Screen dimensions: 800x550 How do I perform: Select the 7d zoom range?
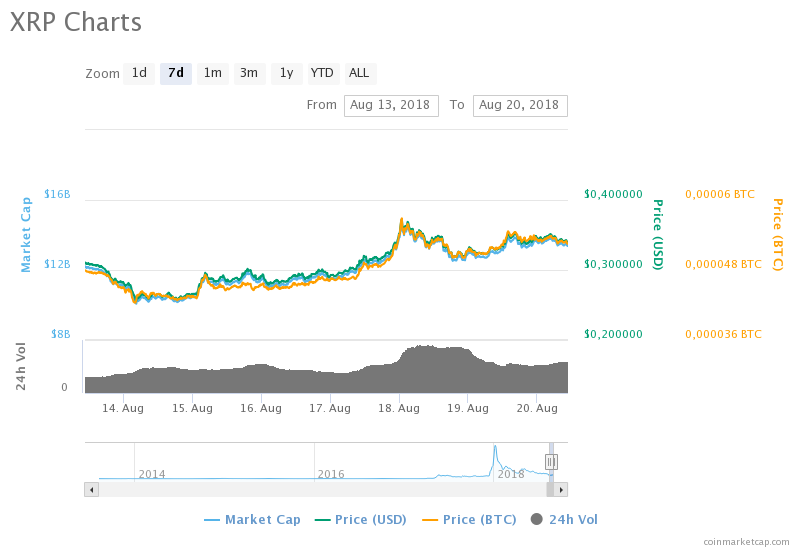(176, 73)
